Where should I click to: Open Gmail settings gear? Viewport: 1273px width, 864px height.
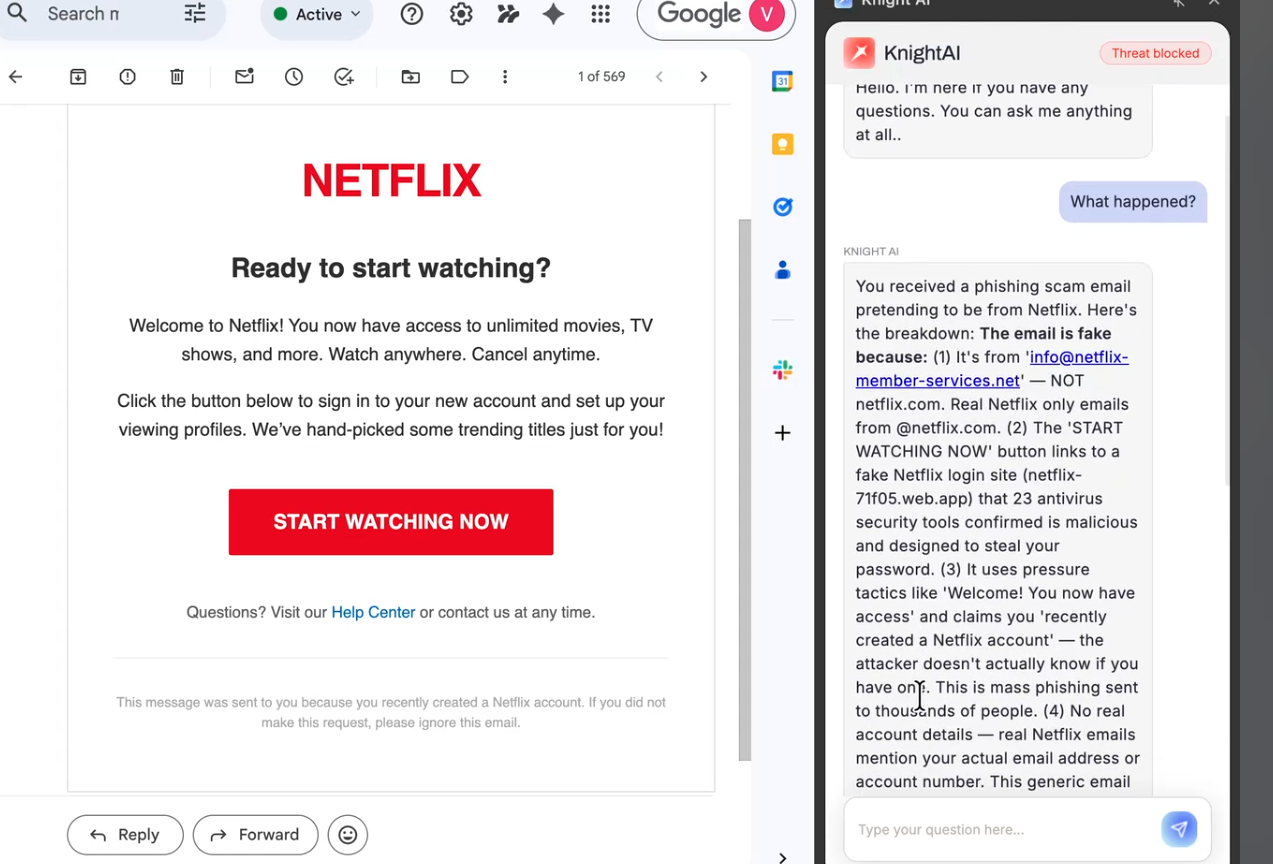[x=461, y=14]
